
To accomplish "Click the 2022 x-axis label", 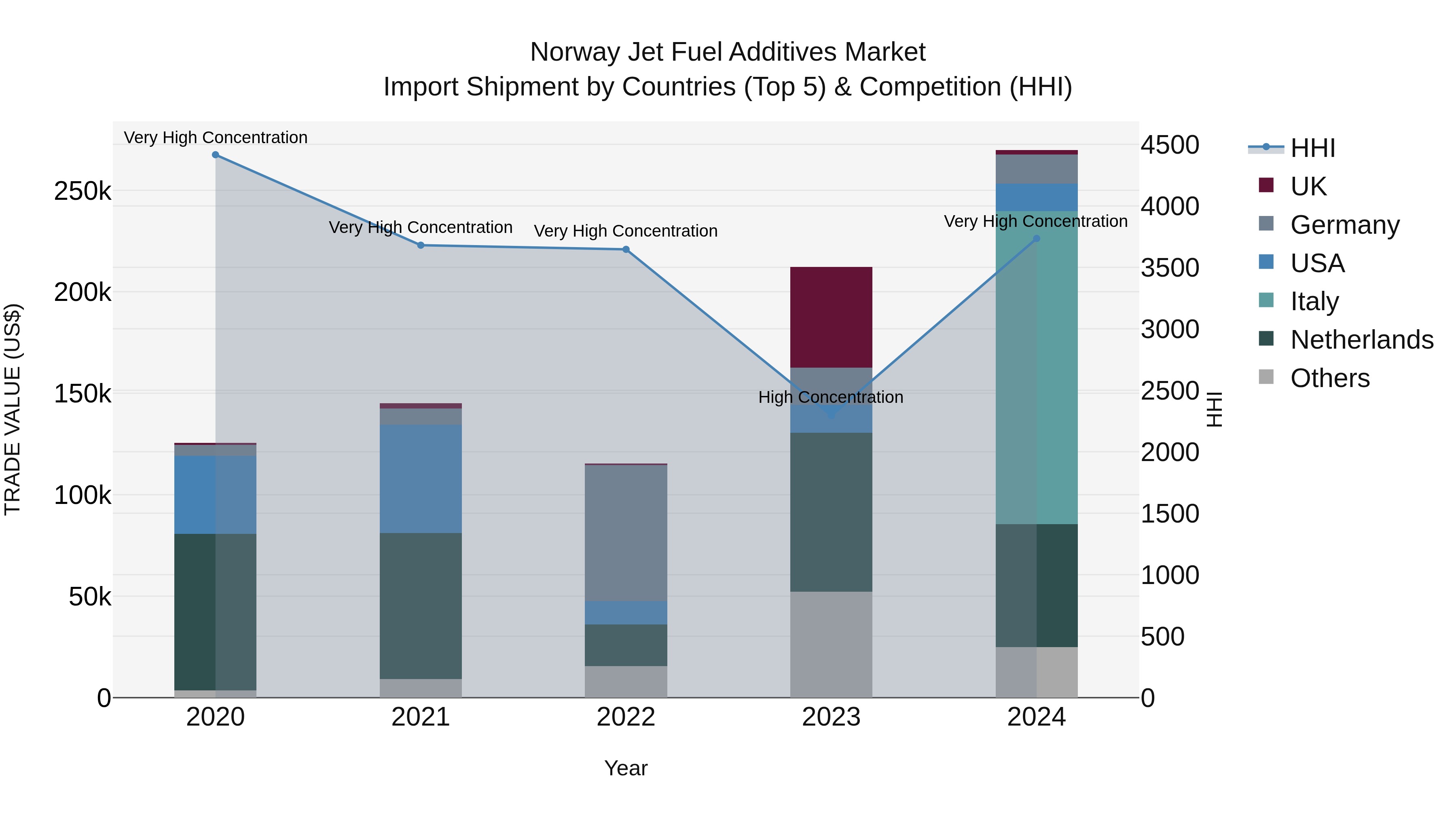I will [626, 717].
